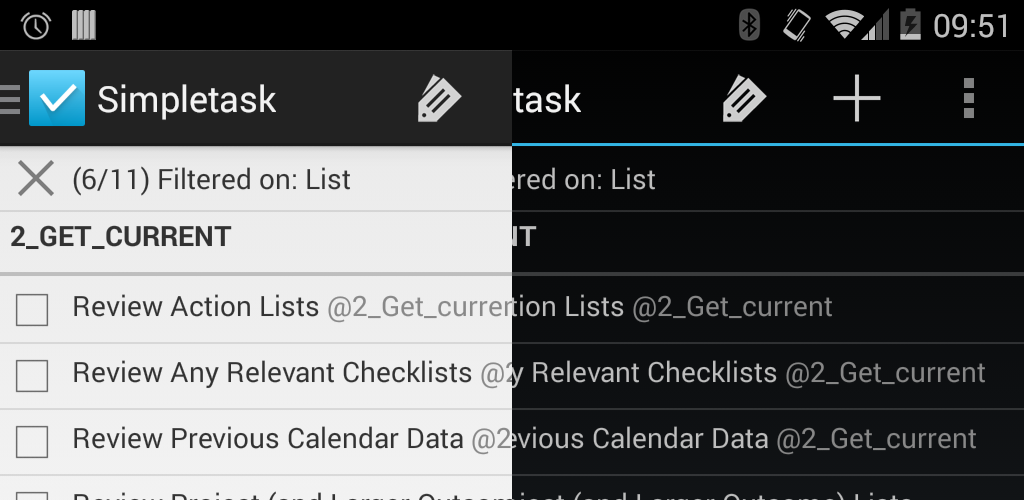This screenshot has width=1024, height=500.
Task: Tap the alarm clock status bar icon
Action: [35, 25]
